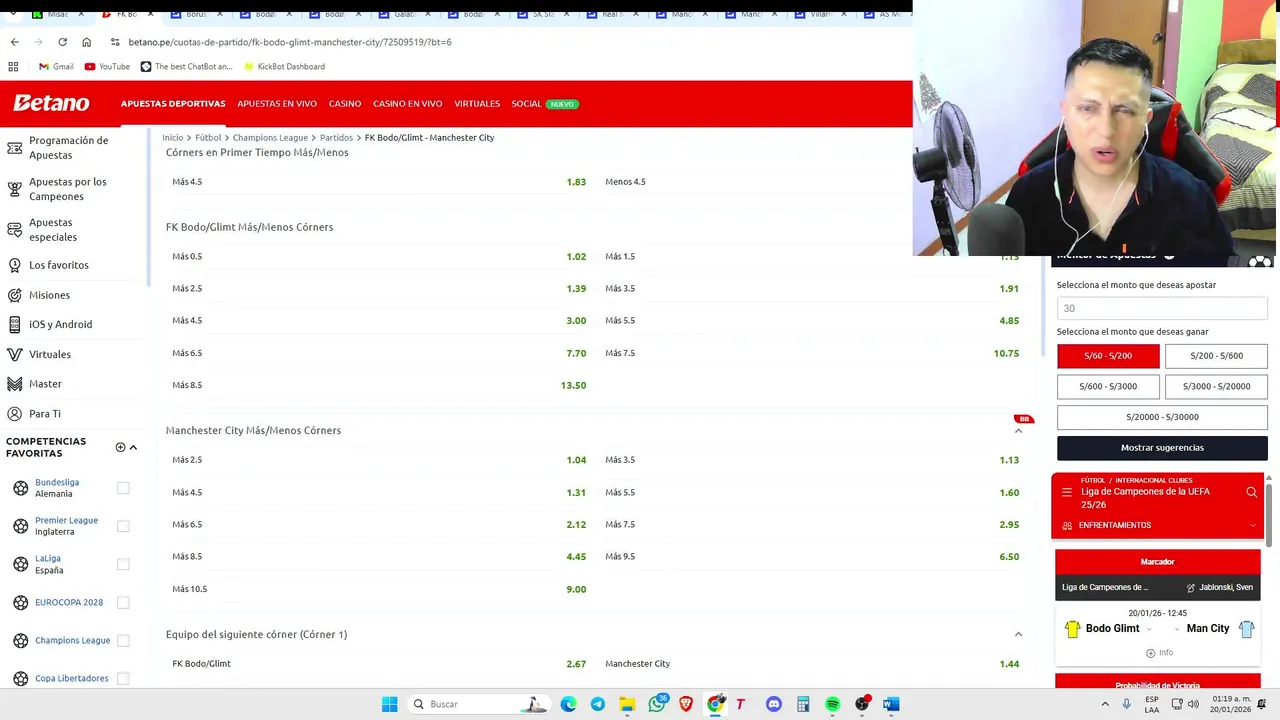The height and width of the screenshot is (720, 1280).
Task: Click the Info plus icon
Action: tap(1150, 653)
